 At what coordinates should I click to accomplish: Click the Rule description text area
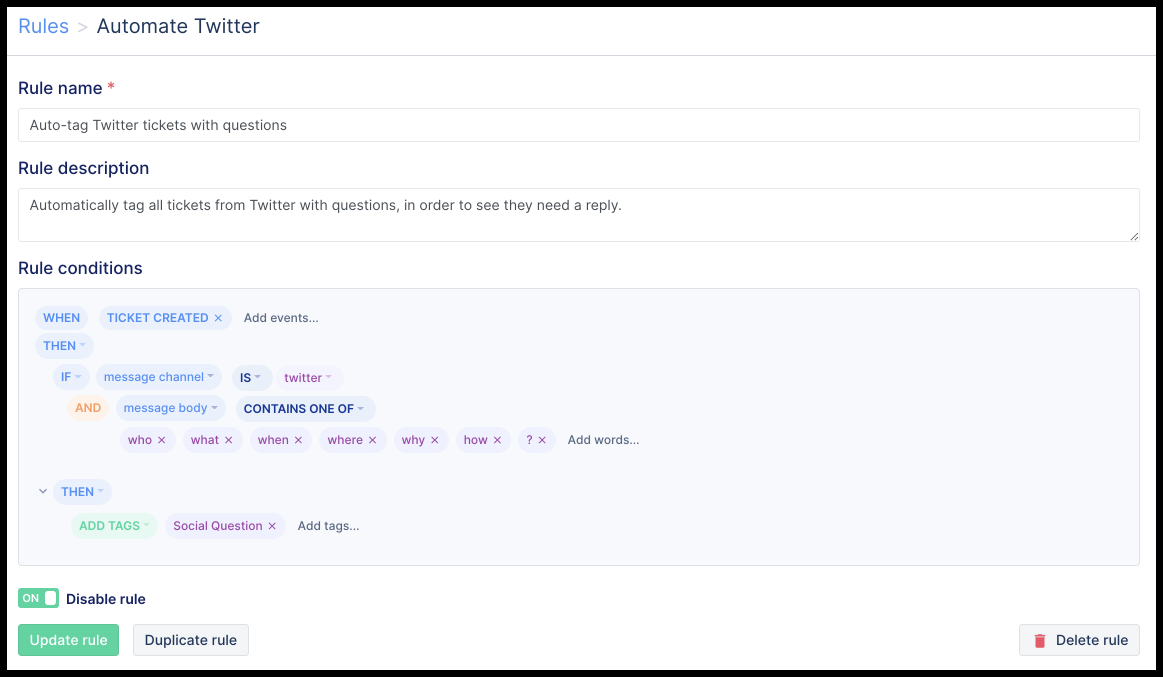[579, 215]
